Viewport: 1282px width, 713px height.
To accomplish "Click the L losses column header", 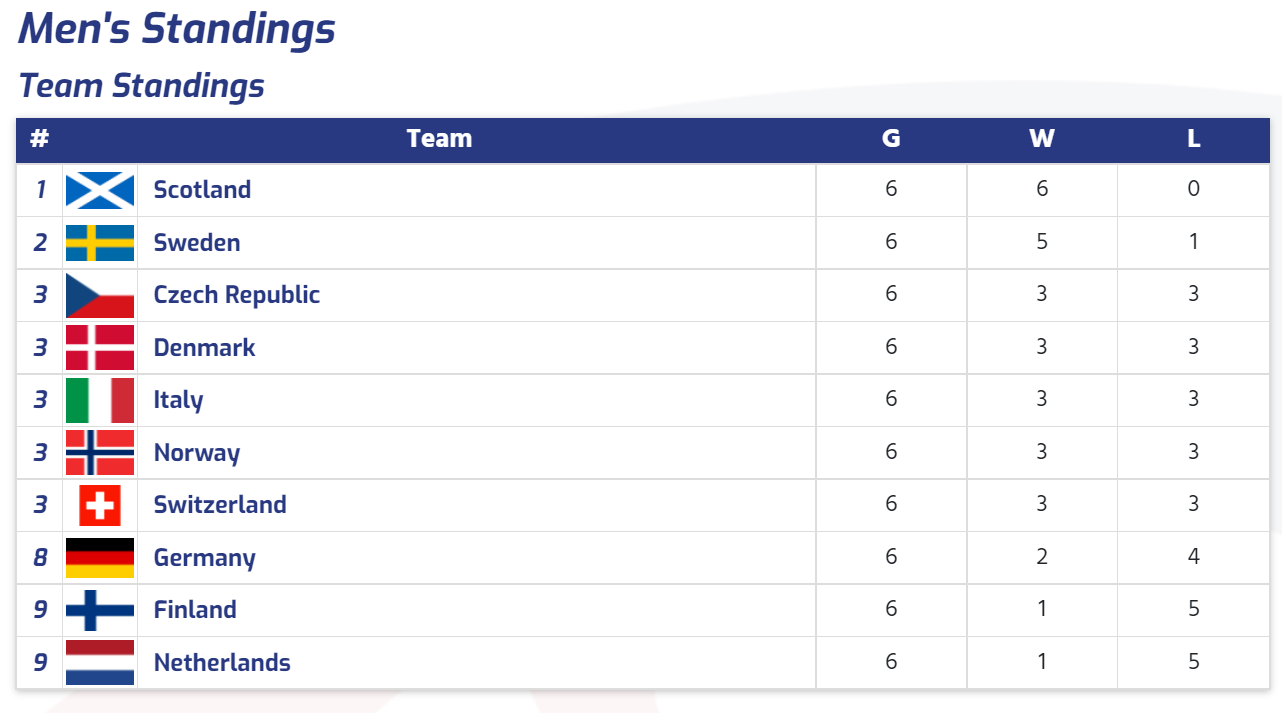I will click(1193, 139).
